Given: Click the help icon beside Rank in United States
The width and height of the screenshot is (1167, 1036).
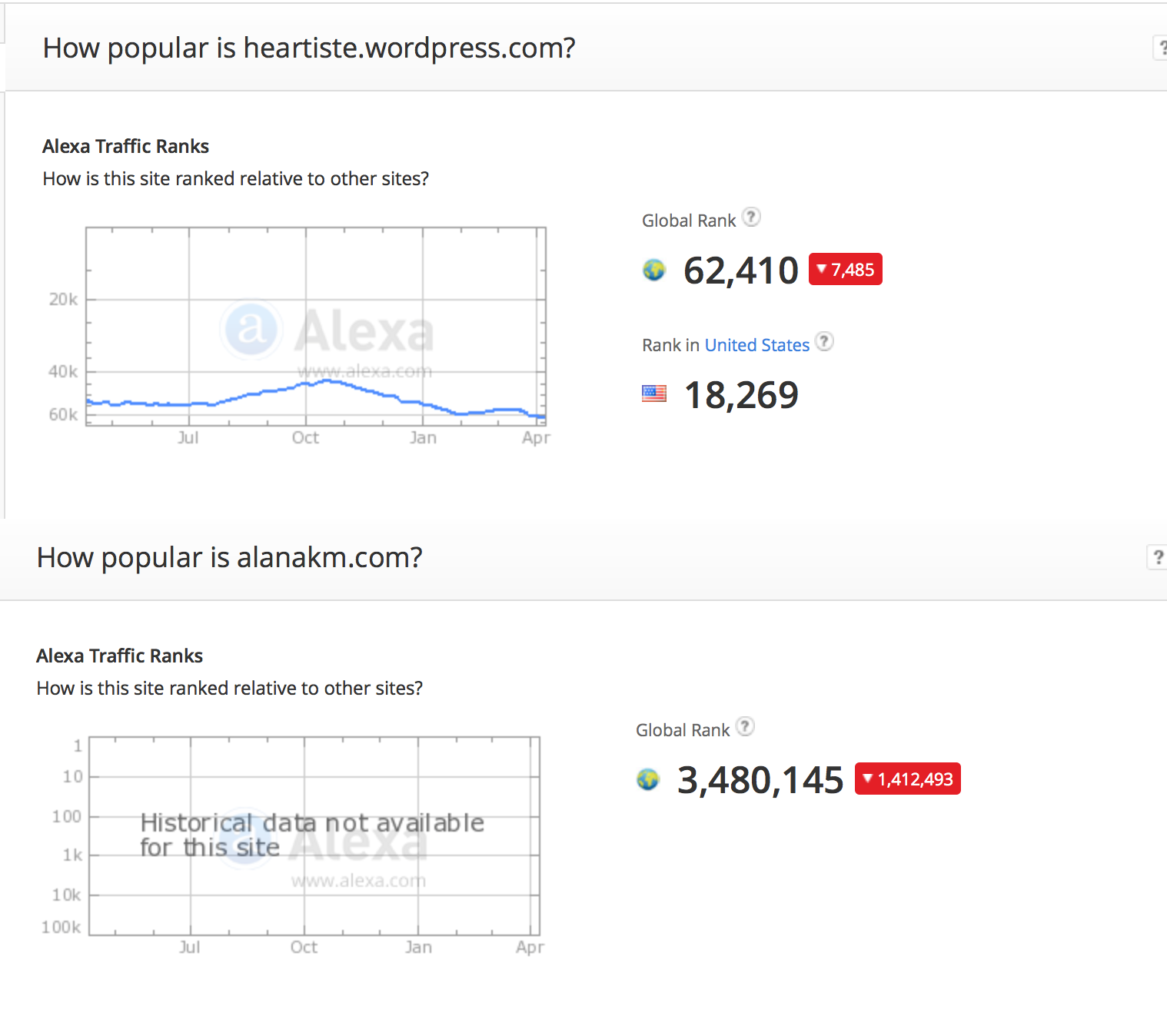Looking at the screenshot, I should tap(824, 341).
